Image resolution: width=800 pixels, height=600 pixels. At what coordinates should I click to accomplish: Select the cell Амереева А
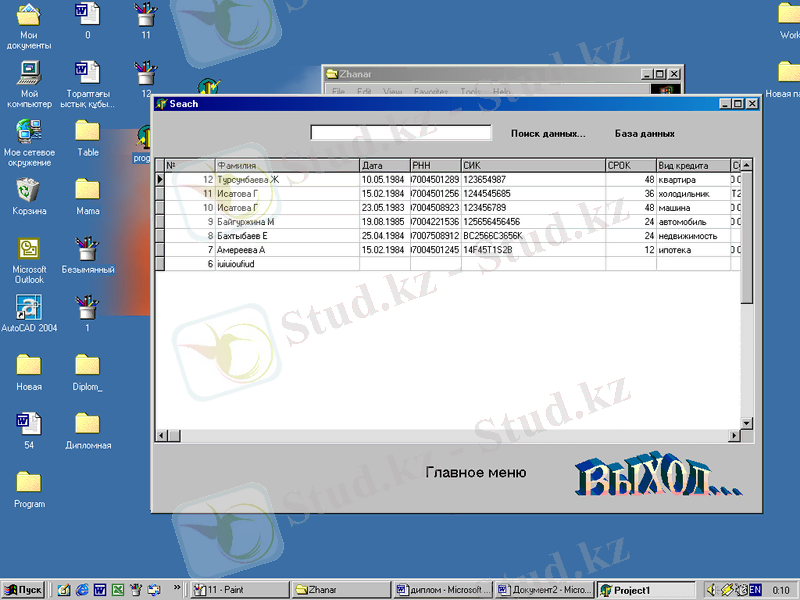(287, 250)
